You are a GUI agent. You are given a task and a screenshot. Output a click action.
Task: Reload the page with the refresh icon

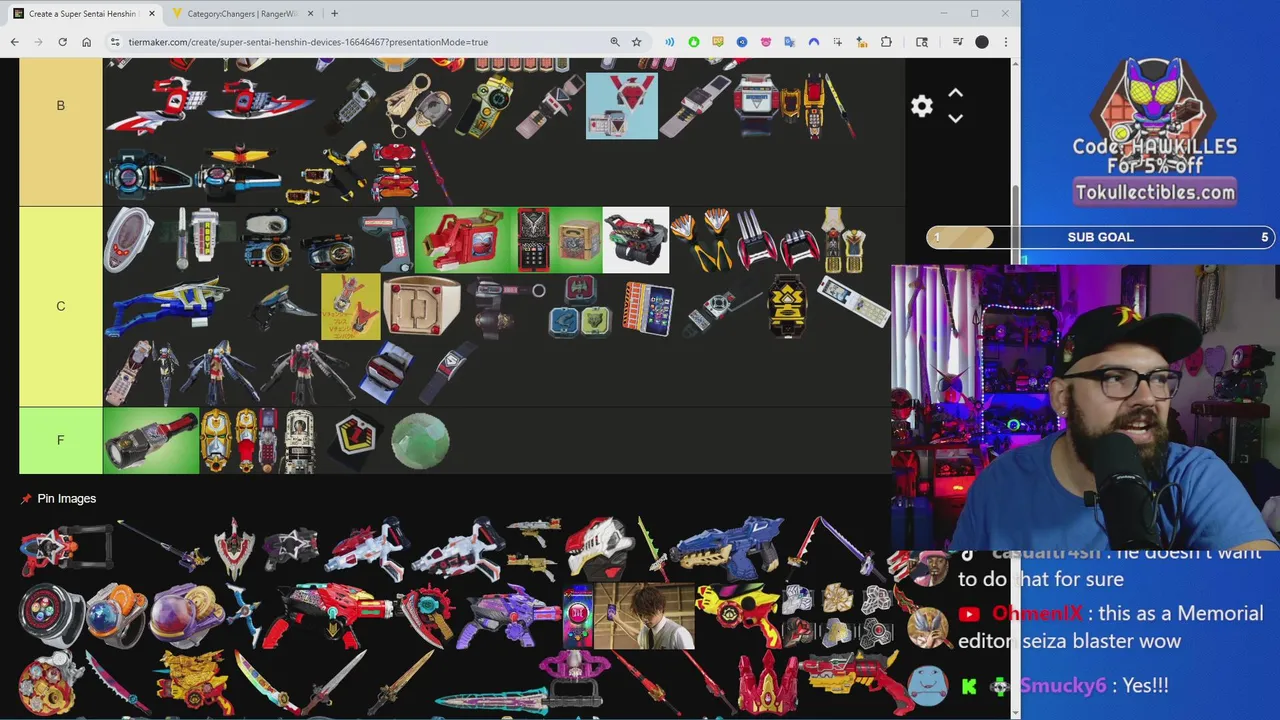pyautogui.click(x=62, y=42)
